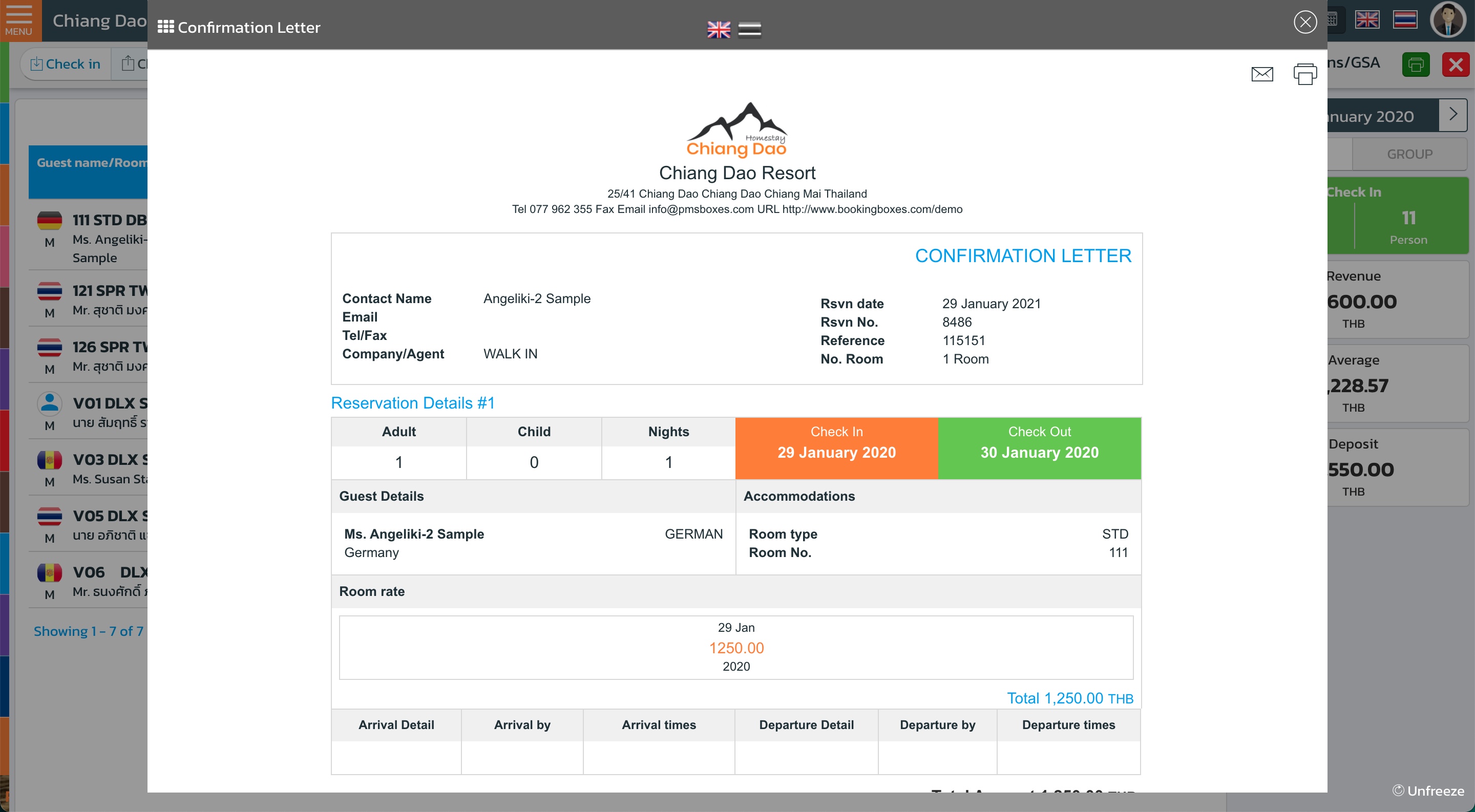Click reservation number 8486
The width and height of the screenshot is (1475, 812).
tap(957, 322)
